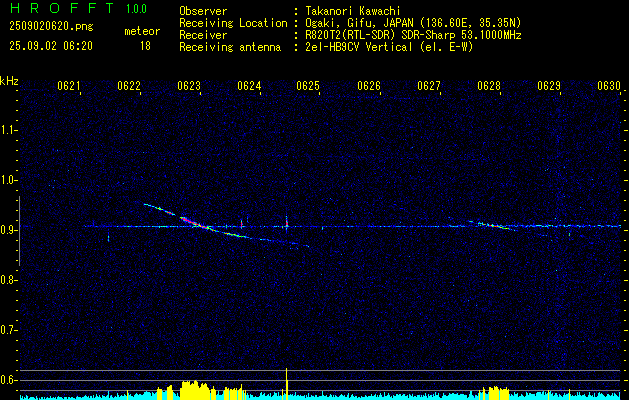Click frequency axis value 1.0
The height and width of the screenshot is (400, 629).
8,180
